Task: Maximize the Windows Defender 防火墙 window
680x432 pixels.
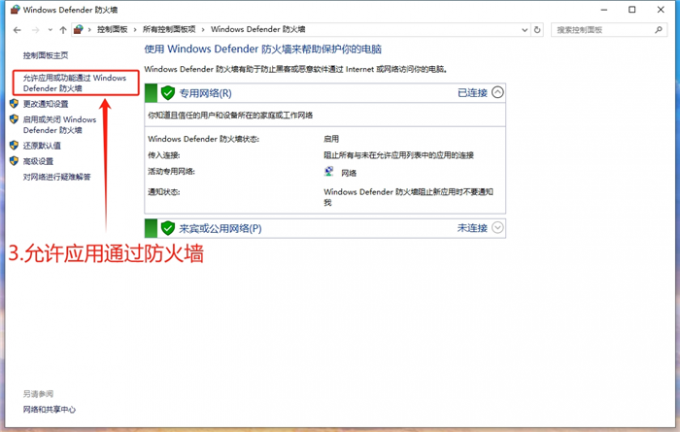Action: pos(632,10)
